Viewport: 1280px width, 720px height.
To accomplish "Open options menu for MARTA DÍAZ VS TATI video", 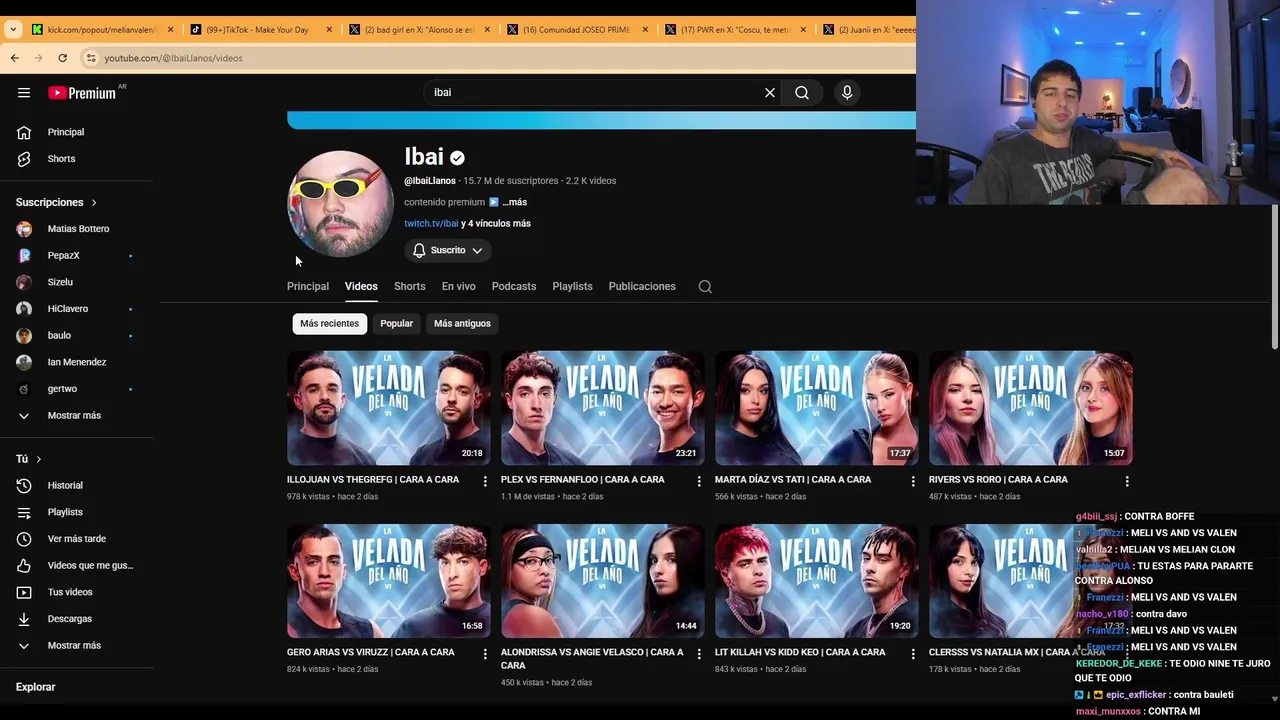I will [x=913, y=481].
